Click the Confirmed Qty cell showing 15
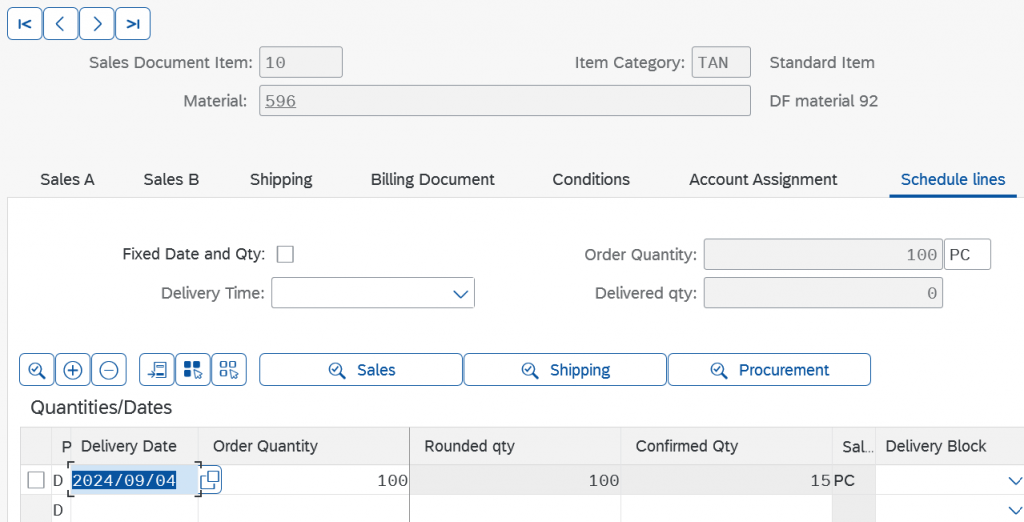This screenshot has width=1024, height=522. (726, 481)
